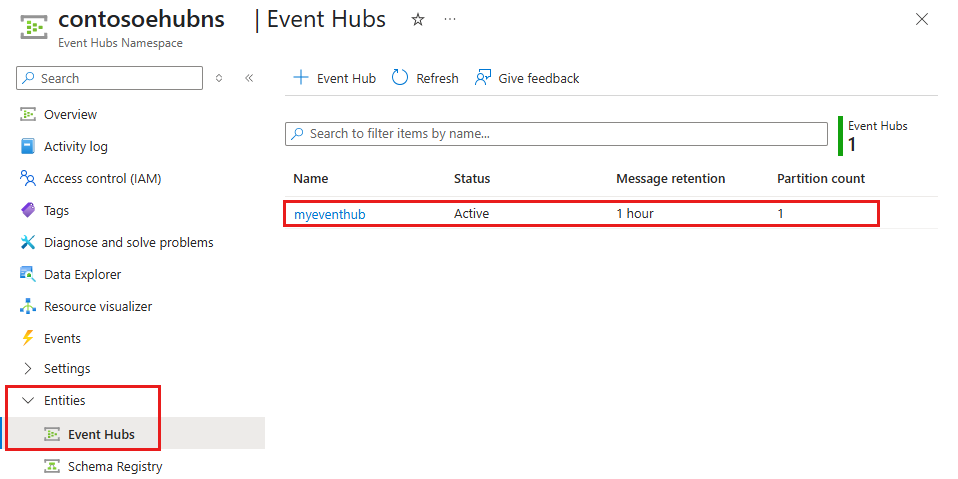This screenshot has height=479, width=958.
Task: Favorite the page with the star icon
Action: (x=418, y=20)
